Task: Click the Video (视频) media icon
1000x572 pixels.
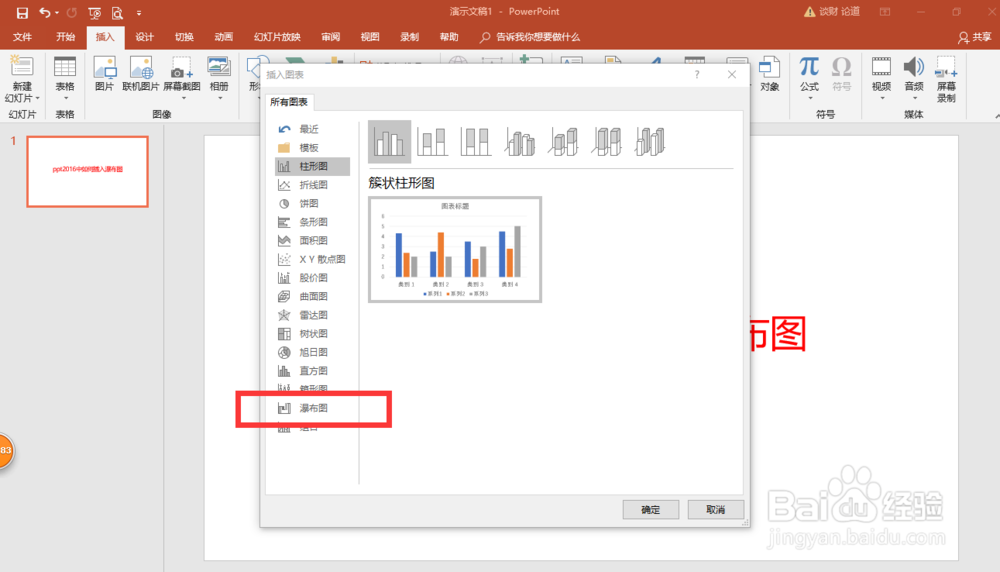Action: pos(881,67)
